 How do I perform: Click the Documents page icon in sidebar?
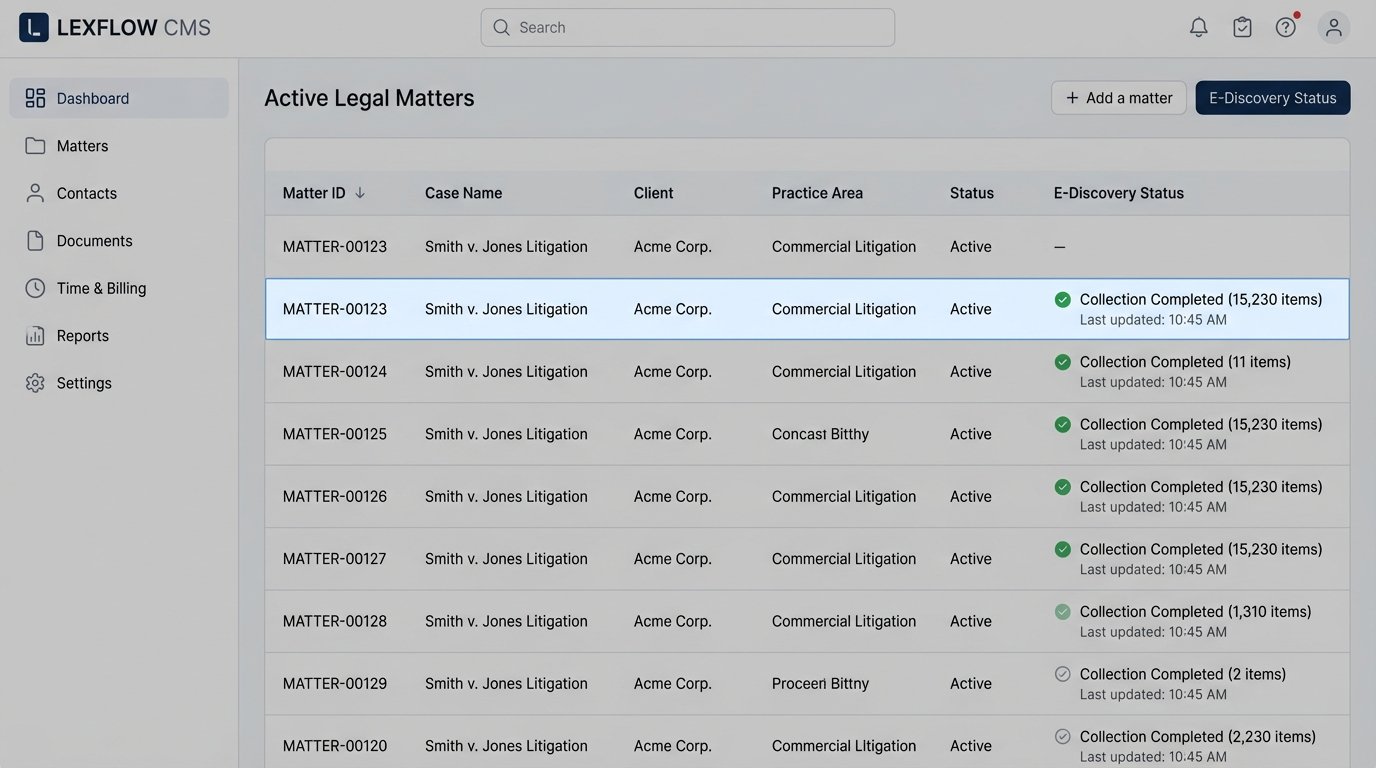click(34, 240)
